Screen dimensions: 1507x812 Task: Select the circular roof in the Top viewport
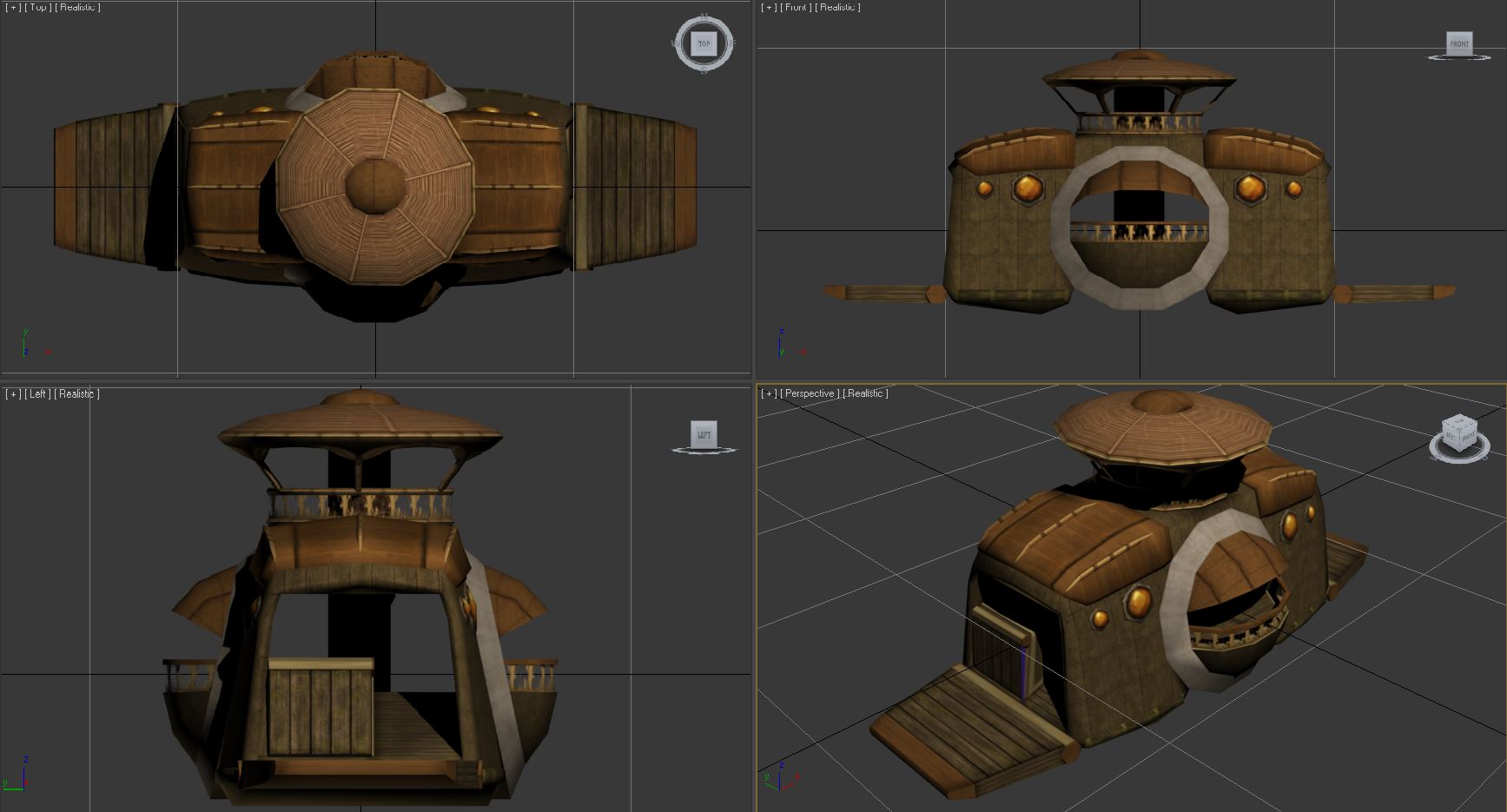[375, 186]
